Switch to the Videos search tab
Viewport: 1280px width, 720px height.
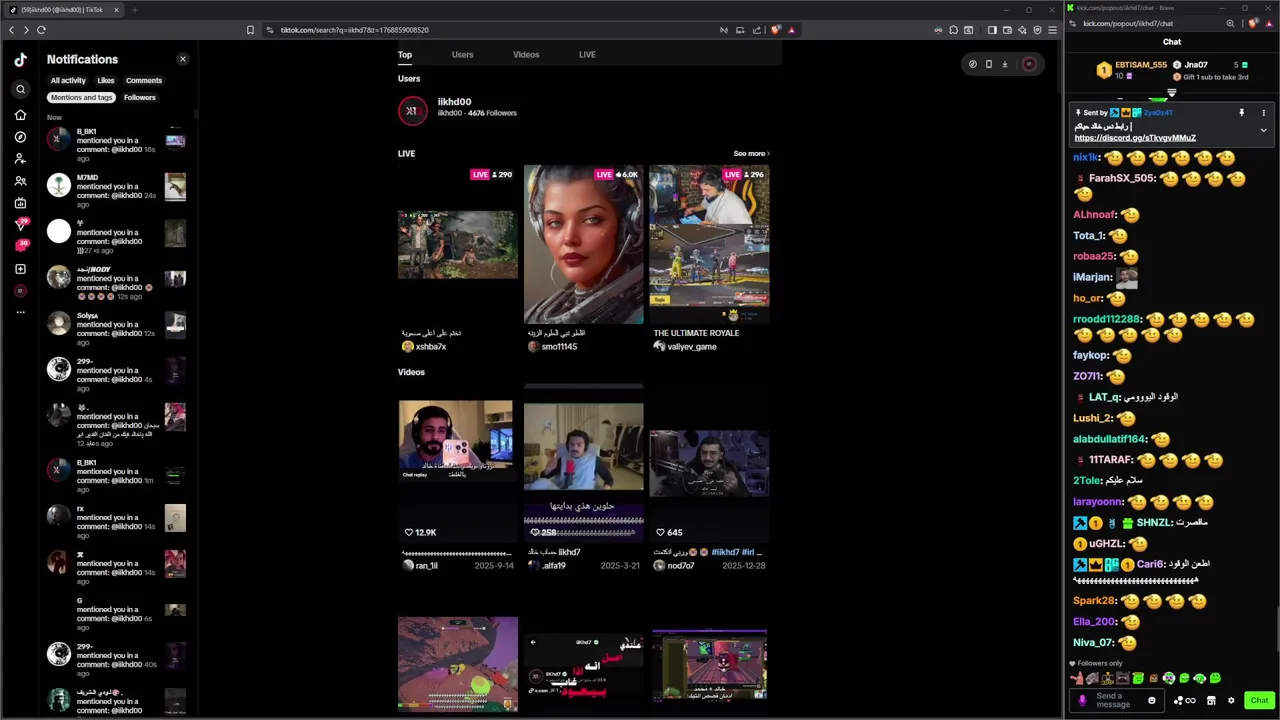point(526,55)
